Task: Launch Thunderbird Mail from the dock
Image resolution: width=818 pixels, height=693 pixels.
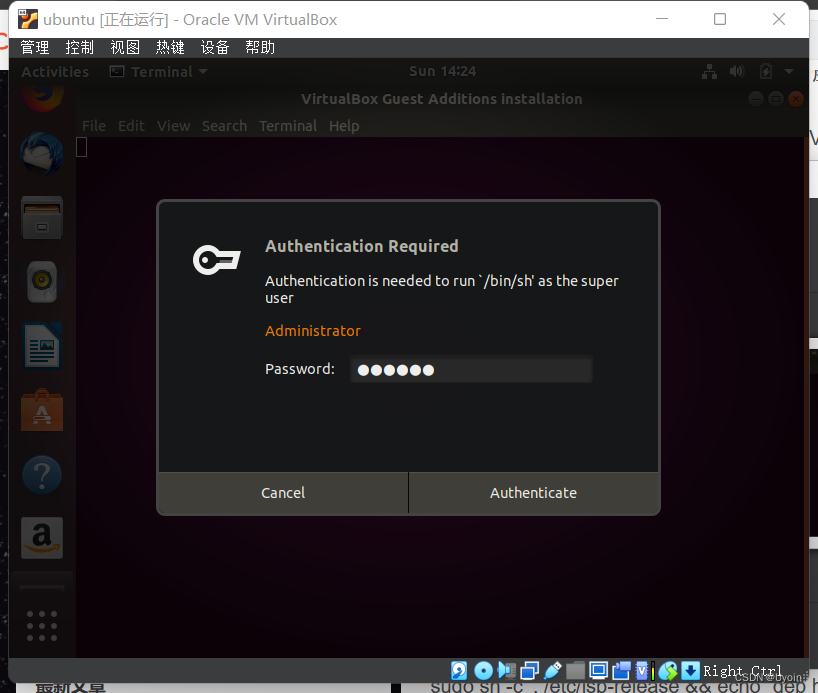Action: click(x=42, y=154)
